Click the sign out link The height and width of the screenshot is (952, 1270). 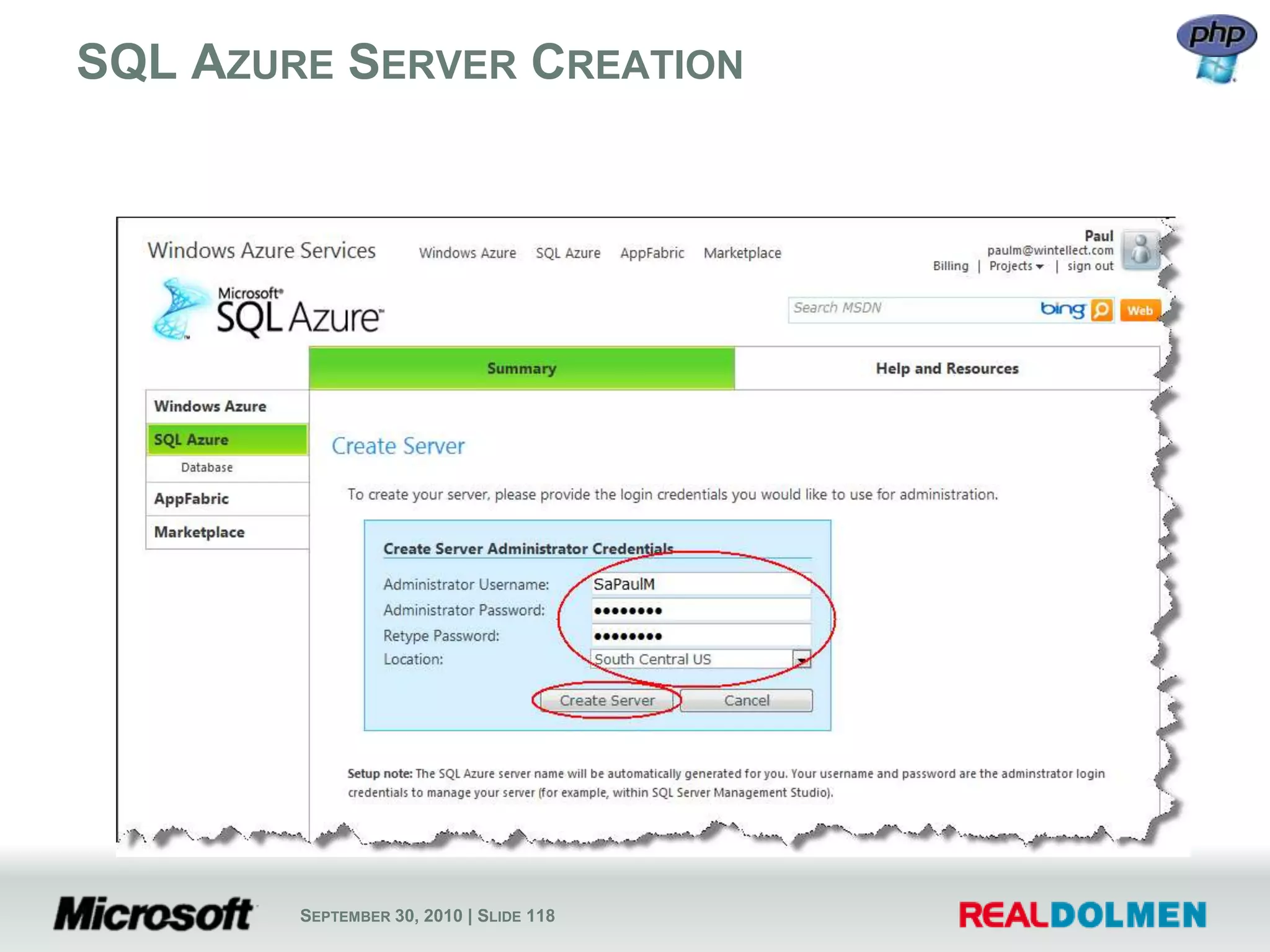[1090, 266]
